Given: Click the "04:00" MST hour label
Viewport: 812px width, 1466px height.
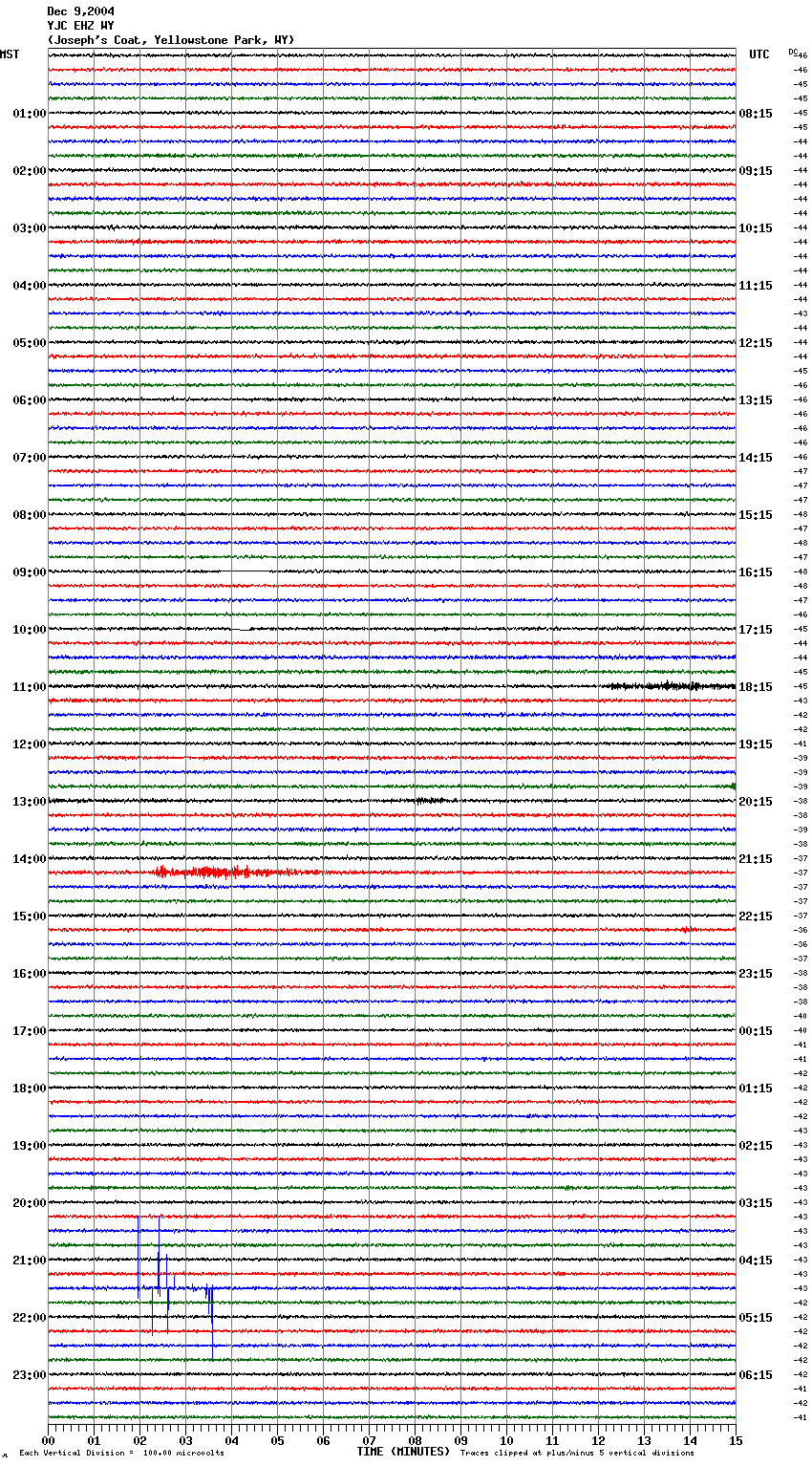Looking at the screenshot, I should pyautogui.click(x=30, y=286).
